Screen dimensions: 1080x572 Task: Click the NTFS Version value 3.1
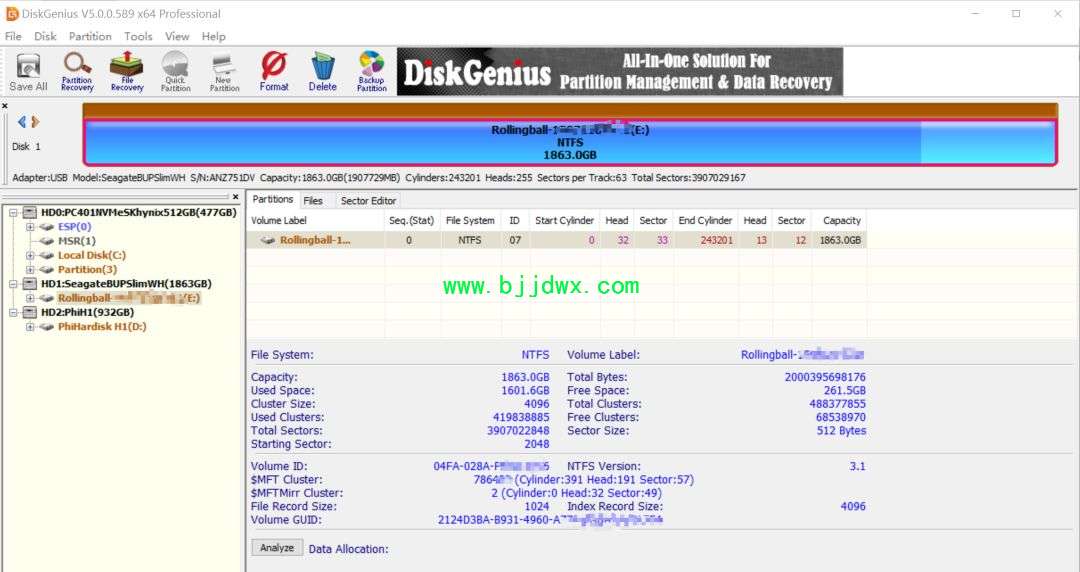[858, 467]
